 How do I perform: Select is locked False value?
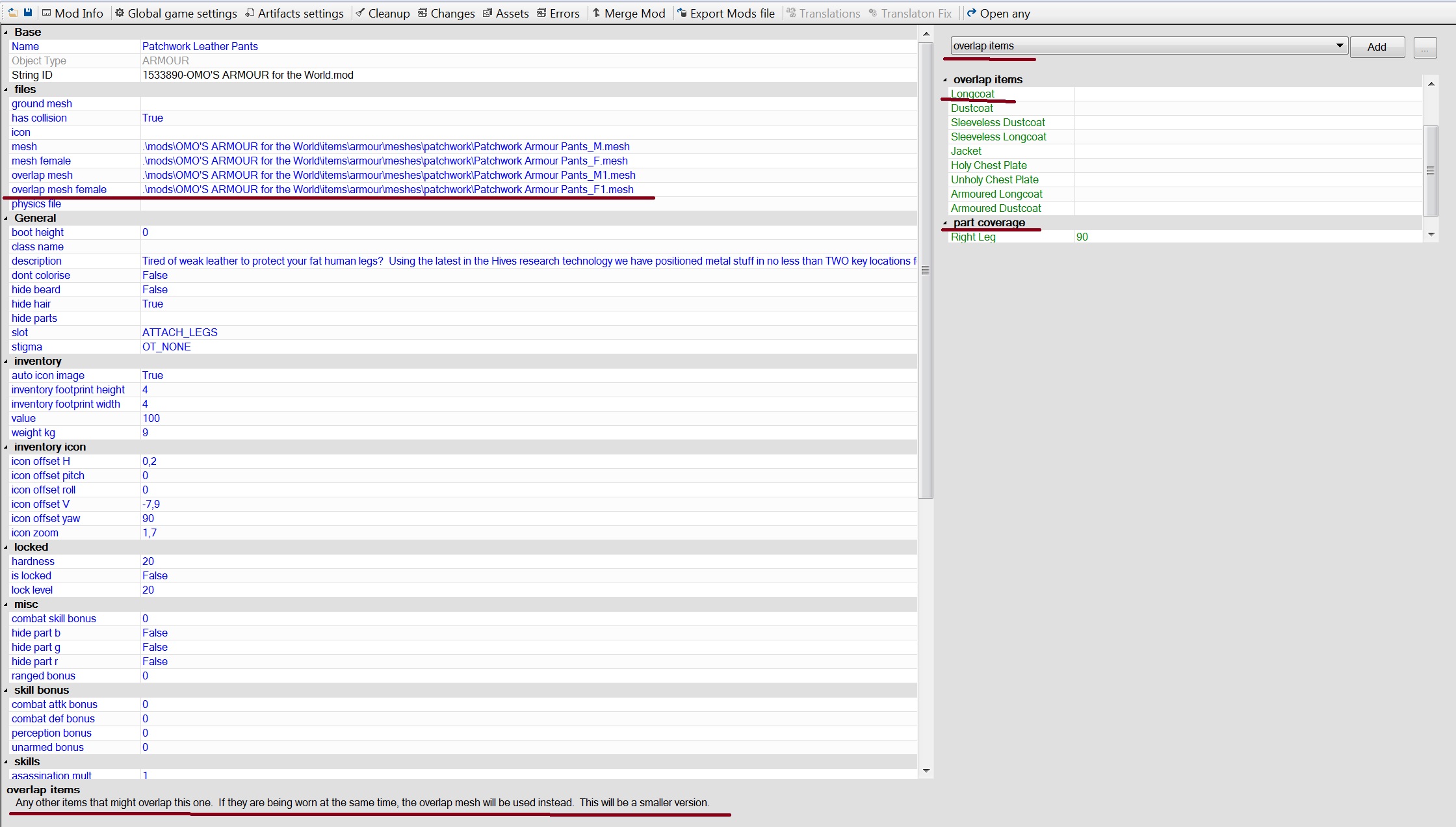tap(155, 575)
